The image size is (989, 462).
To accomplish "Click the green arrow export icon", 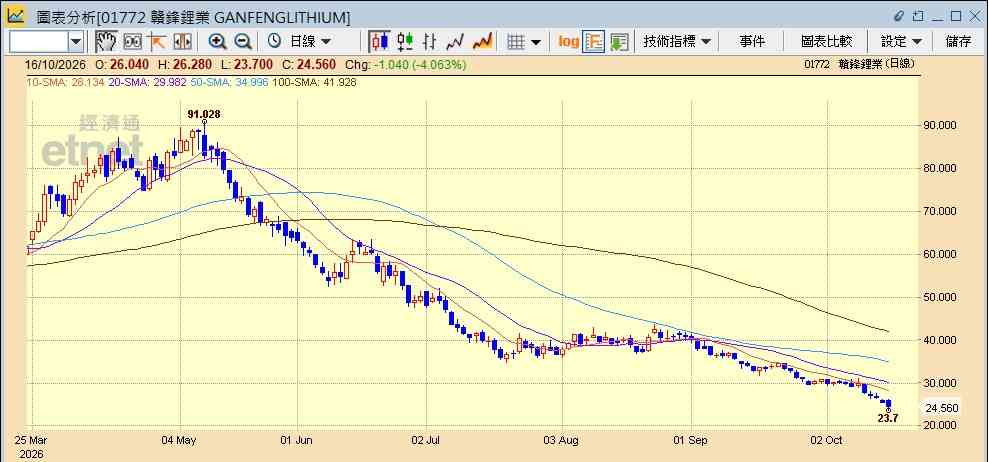I will 619,42.
